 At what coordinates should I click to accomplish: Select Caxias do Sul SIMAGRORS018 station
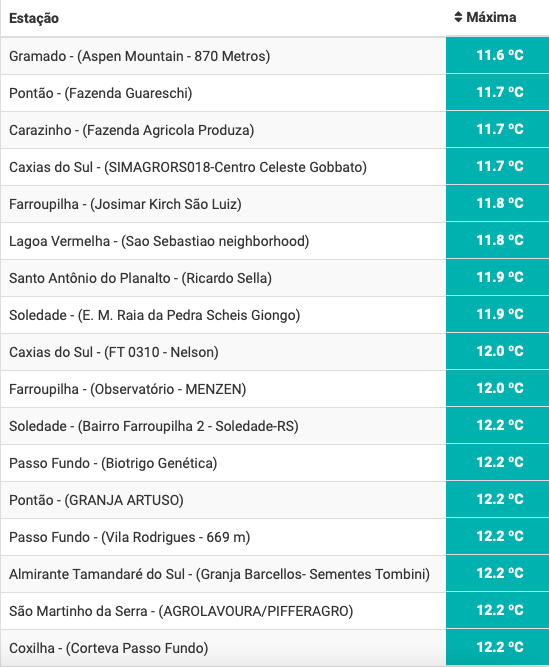[275, 167]
